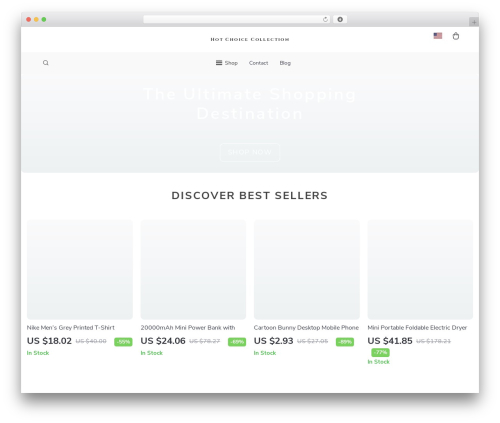Click the Shop hamburger menu icon
This screenshot has height=423, width=500.
coord(219,63)
